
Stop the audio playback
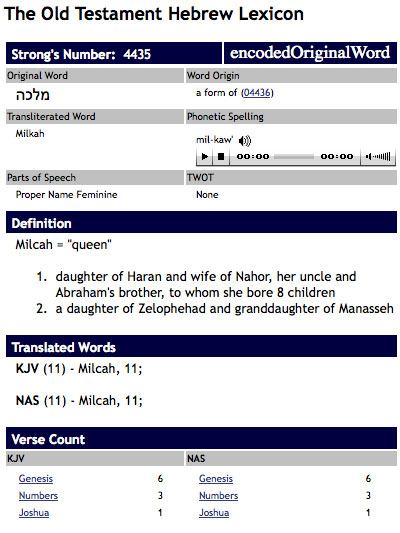coord(221,157)
